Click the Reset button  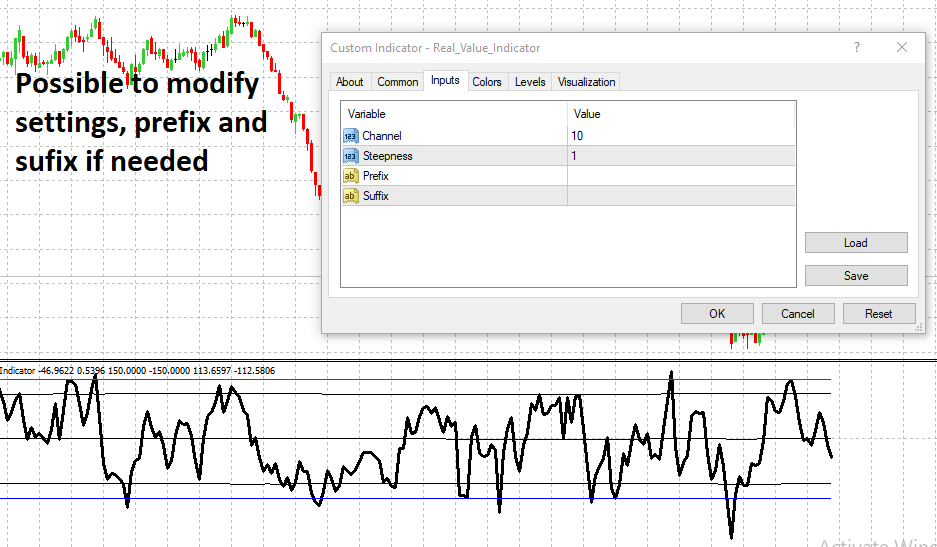click(878, 314)
